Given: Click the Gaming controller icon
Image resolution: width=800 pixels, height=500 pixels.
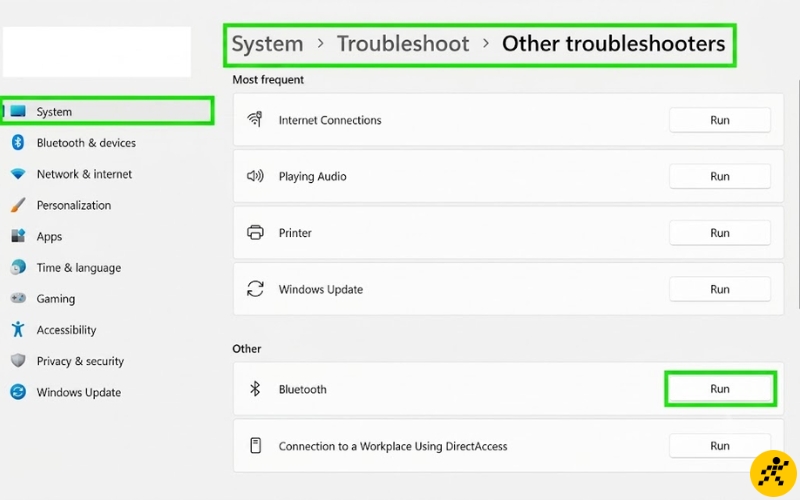Looking at the screenshot, I should click(18, 298).
